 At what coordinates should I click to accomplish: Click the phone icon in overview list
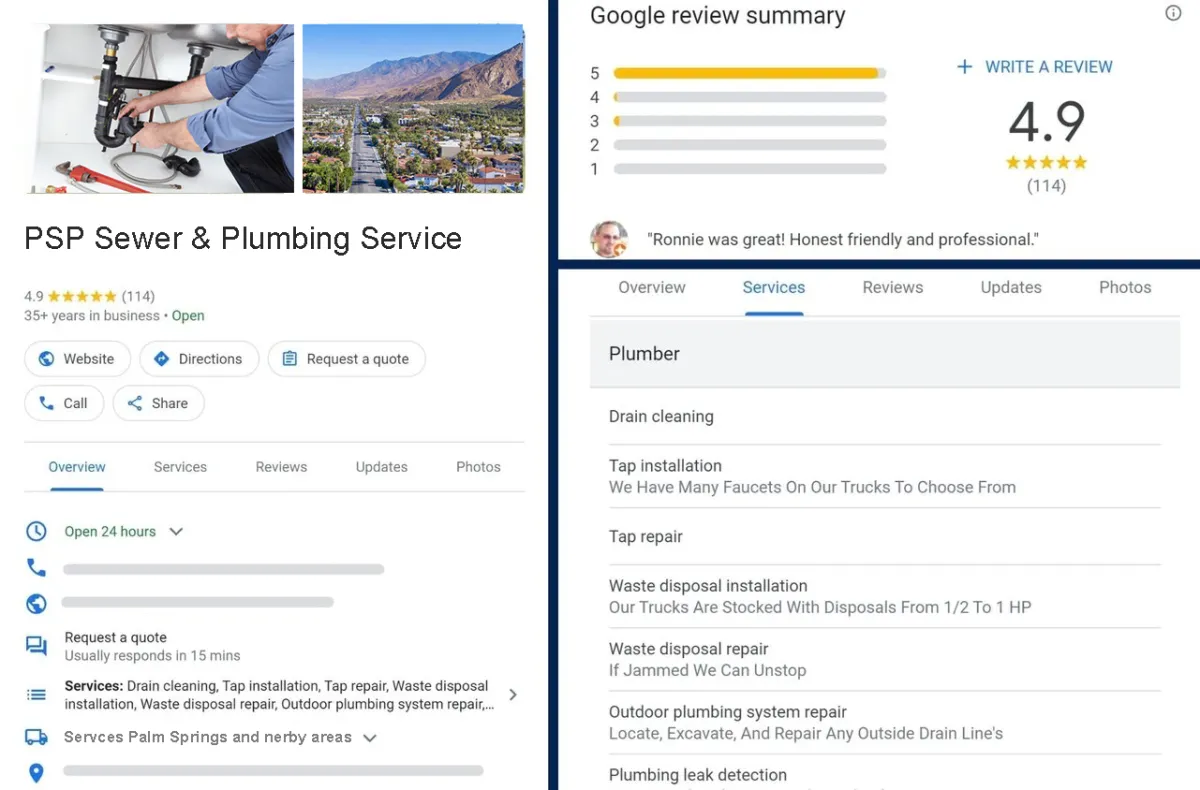36,568
